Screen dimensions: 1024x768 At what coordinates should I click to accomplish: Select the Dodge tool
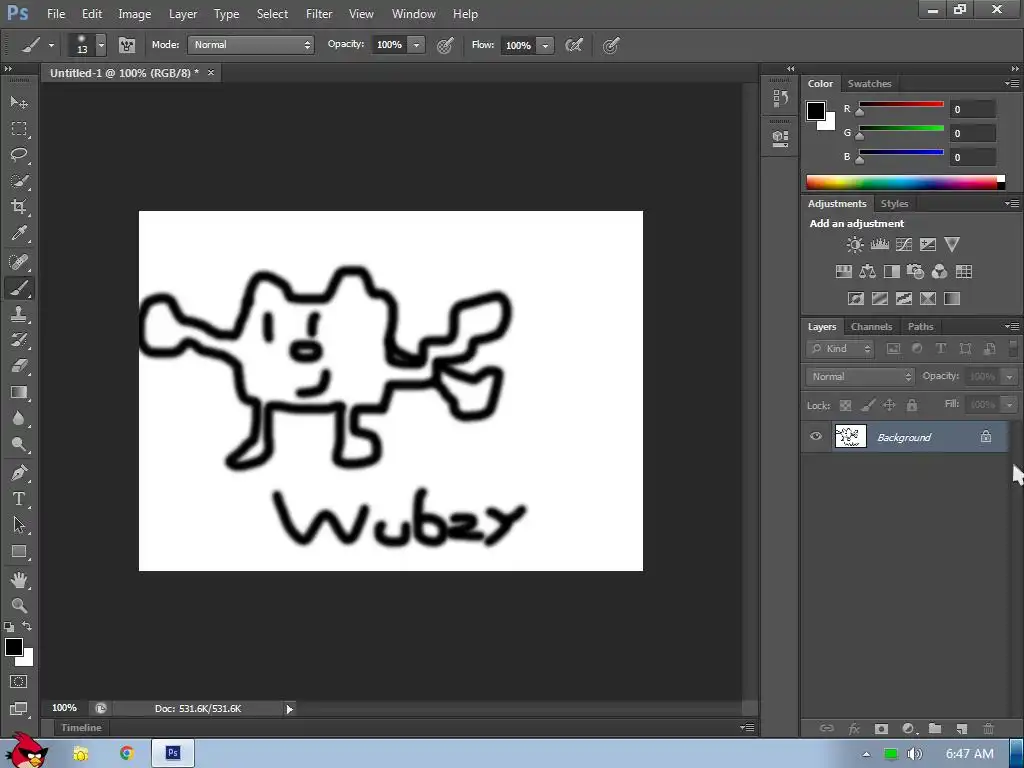click(19, 445)
